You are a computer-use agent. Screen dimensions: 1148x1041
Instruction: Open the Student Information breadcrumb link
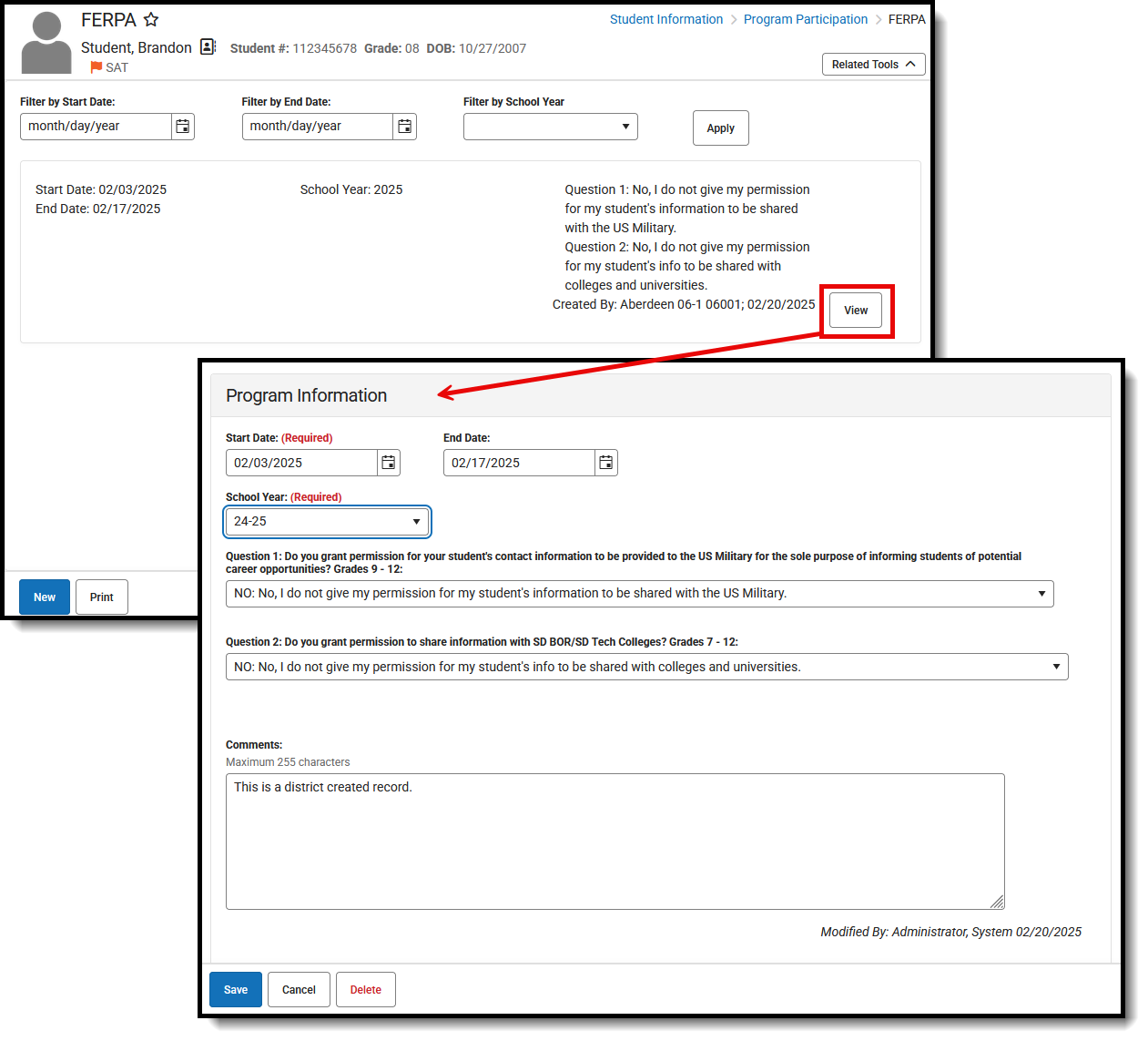pyautogui.click(x=666, y=18)
